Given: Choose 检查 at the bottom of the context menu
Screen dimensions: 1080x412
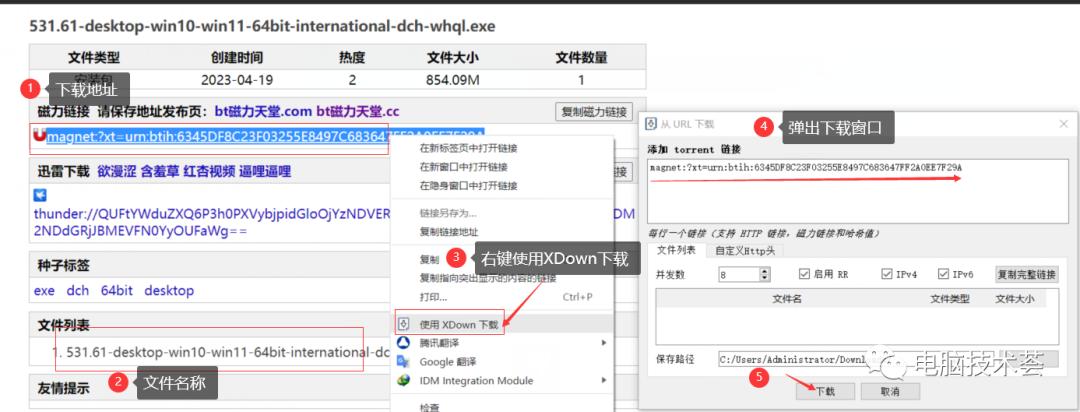Looking at the screenshot, I should 428,407.
